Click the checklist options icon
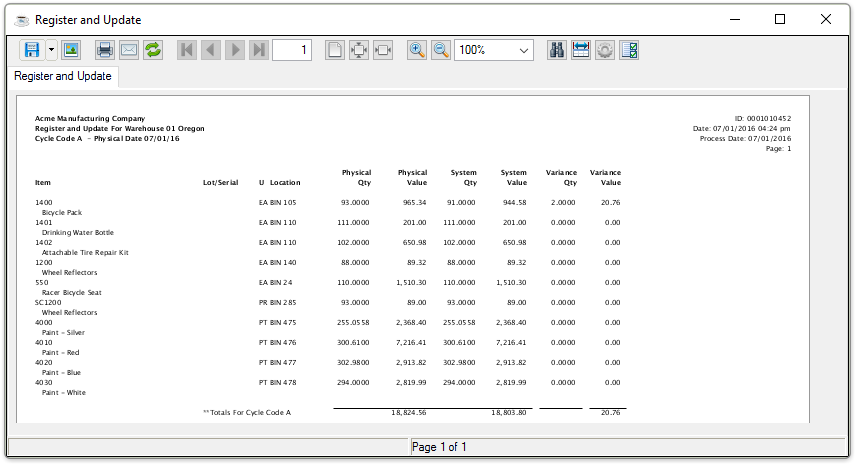 tap(629, 50)
